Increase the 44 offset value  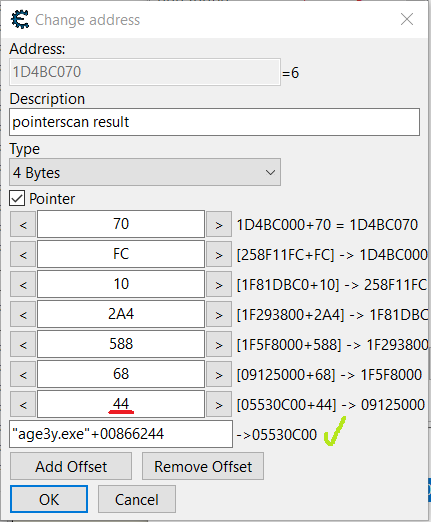219,404
